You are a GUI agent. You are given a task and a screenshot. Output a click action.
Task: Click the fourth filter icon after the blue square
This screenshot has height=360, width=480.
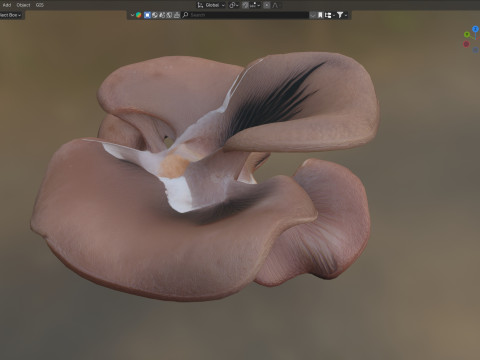pos(169,15)
